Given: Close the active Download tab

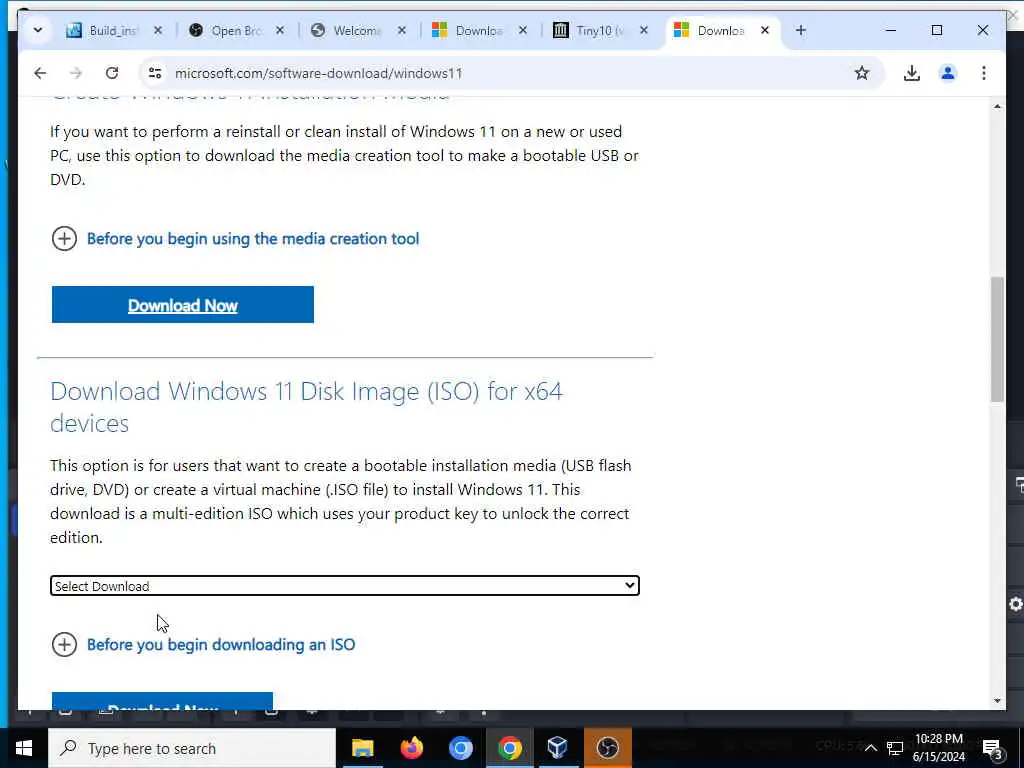Looking at the screenshot, I should point(765,31).
